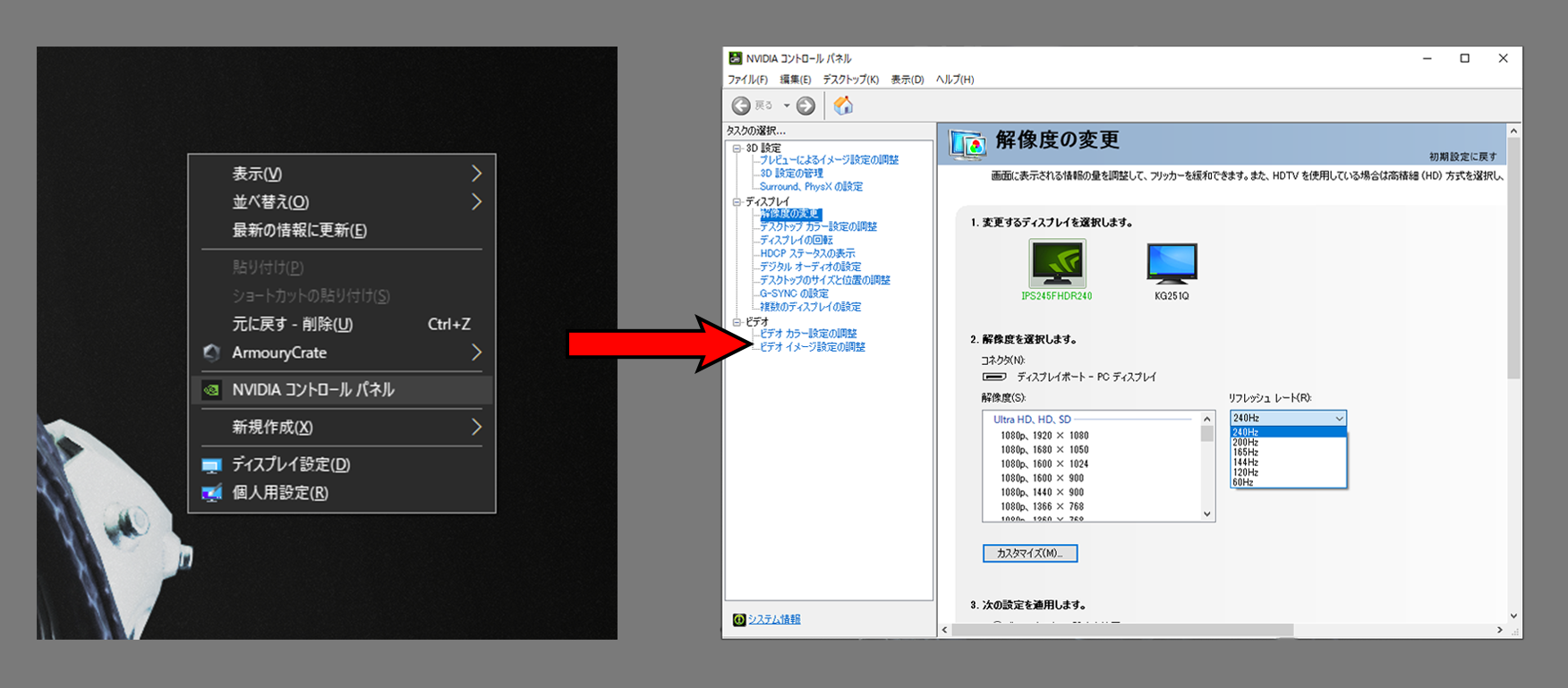1568x688 pixels.
Task: Choose 元に戻す - 削除(U) in context menu
Action: click(x=342, y=324)
